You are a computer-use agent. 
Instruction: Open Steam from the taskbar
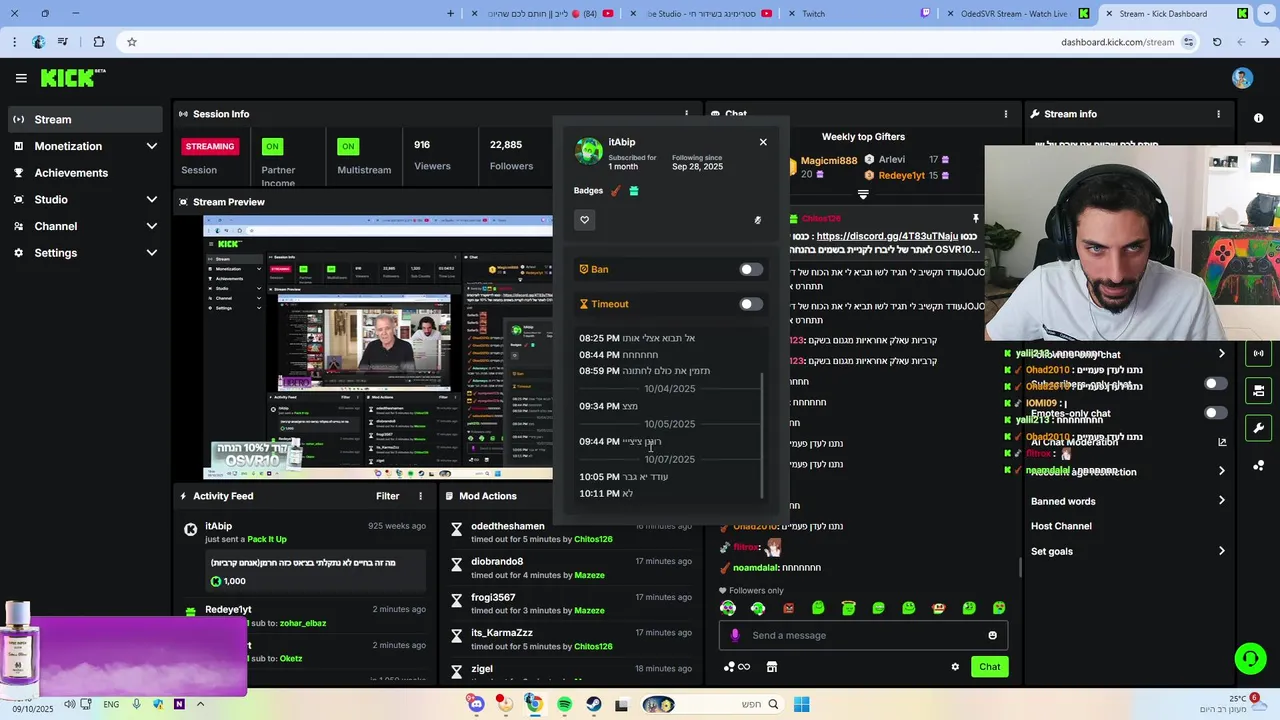click(x=593, y=705)
